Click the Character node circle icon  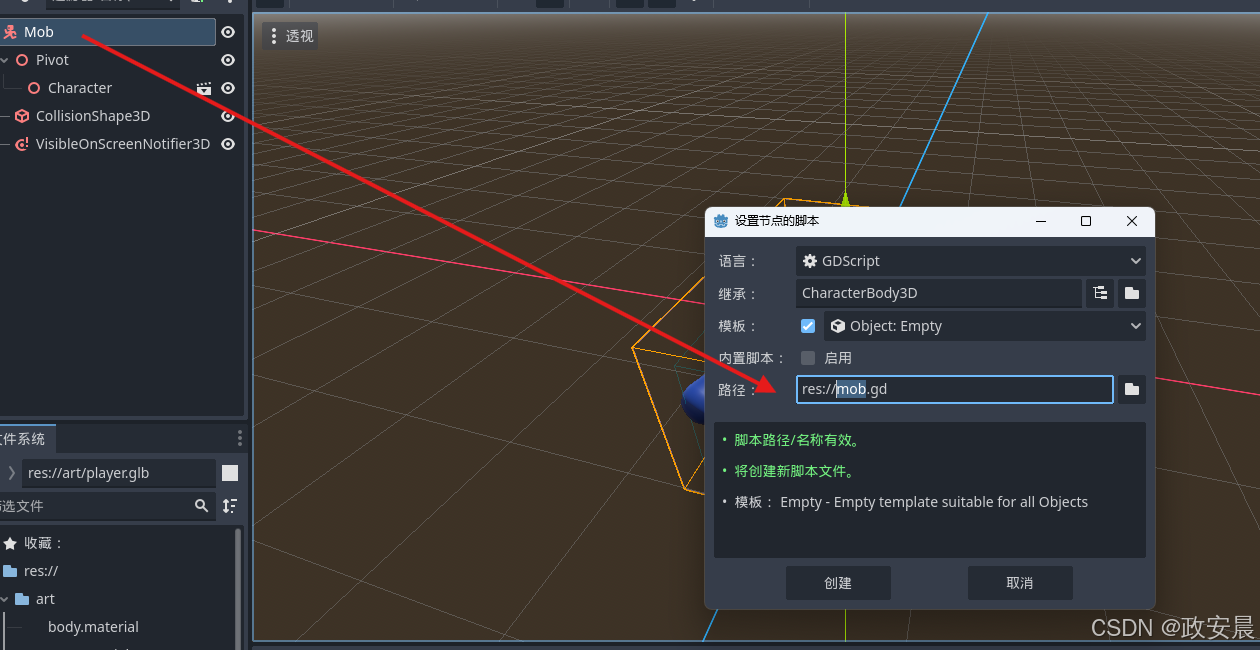34,88
